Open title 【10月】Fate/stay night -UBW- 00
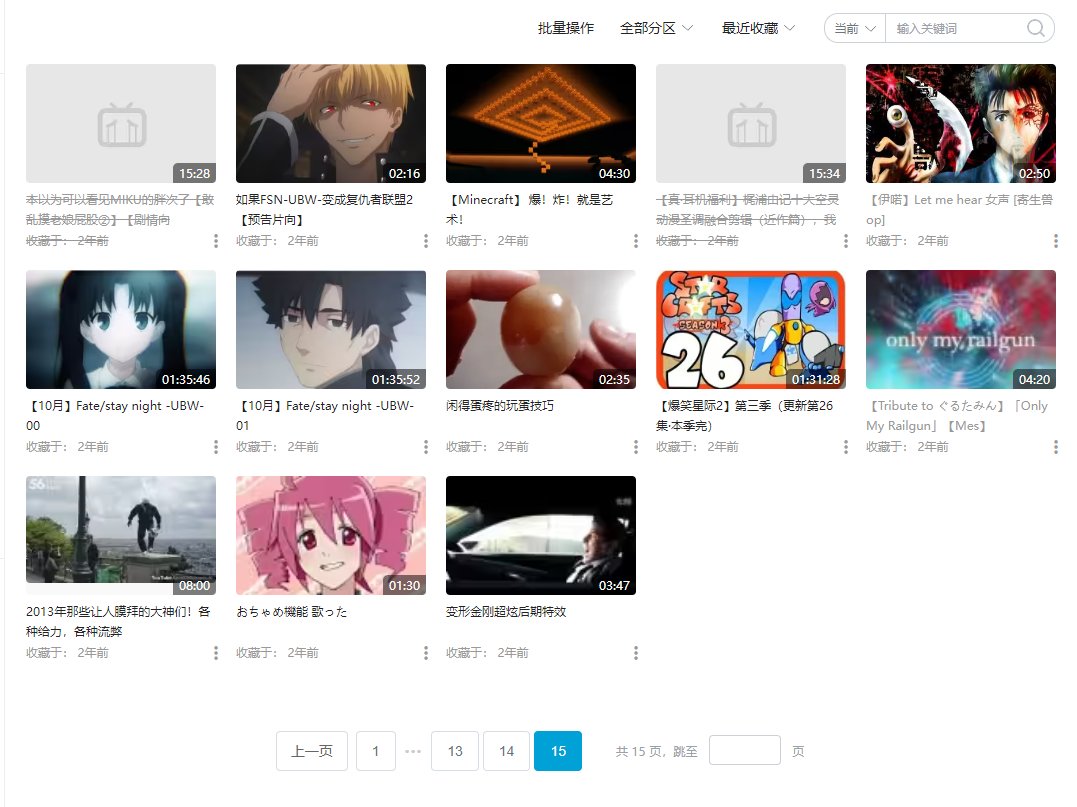 pos(115,416)
